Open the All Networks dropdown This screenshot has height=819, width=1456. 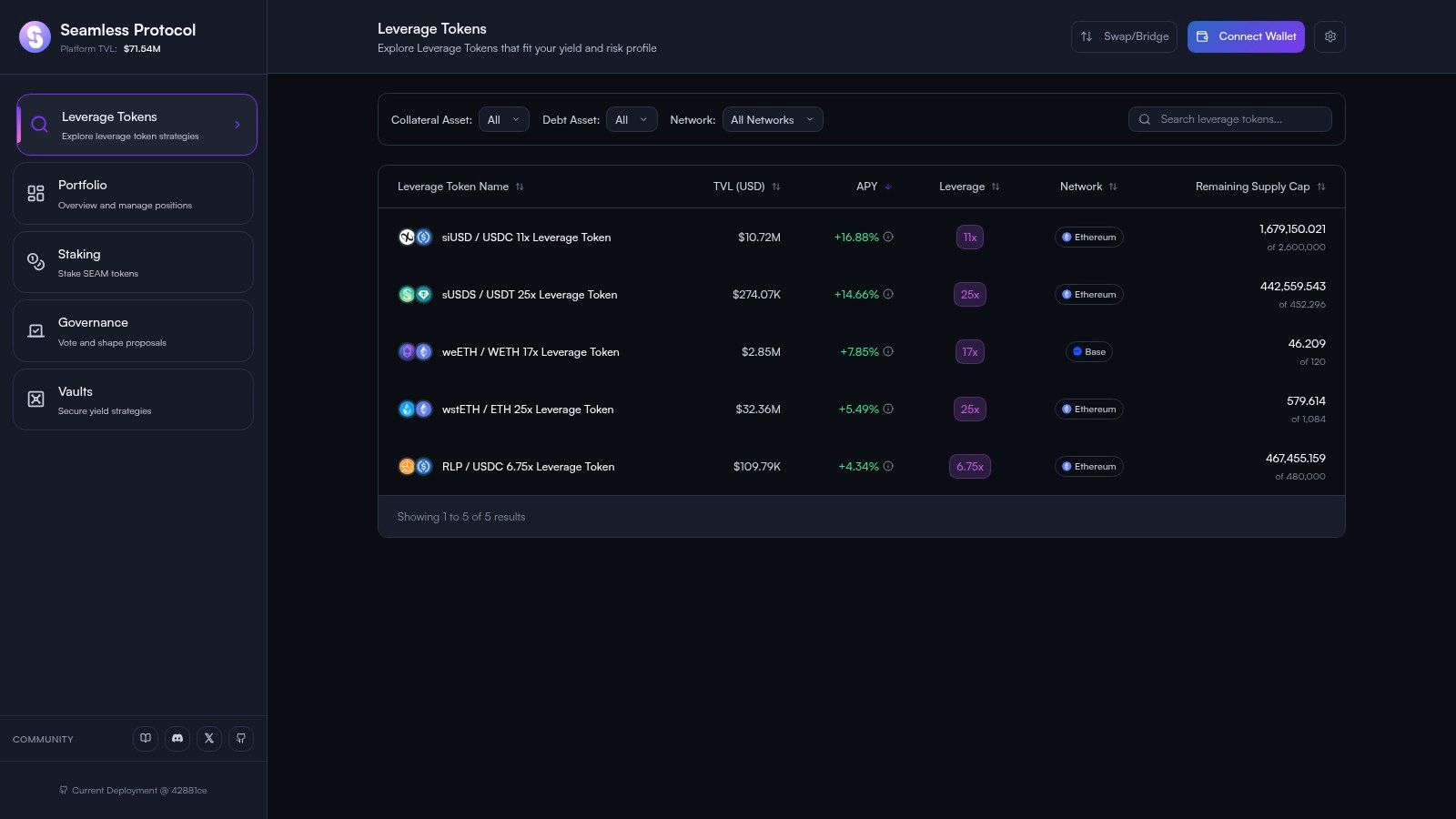point(772,119)
